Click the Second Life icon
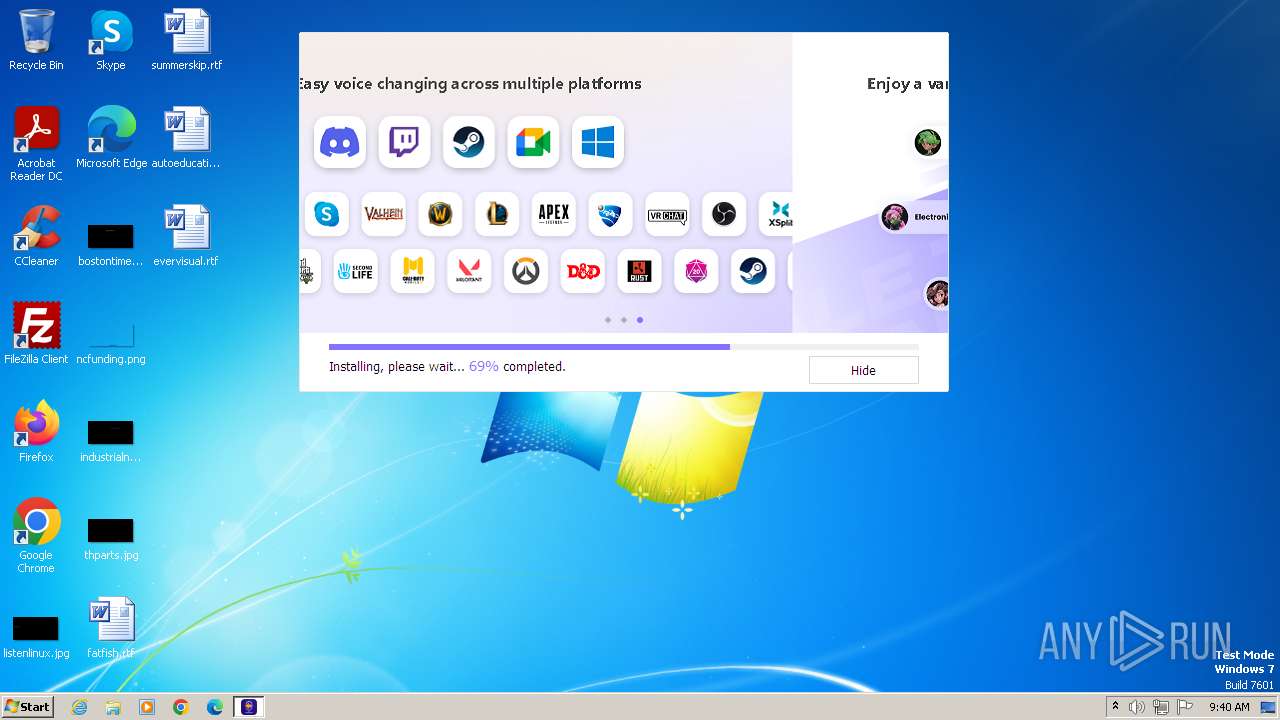Viewport: 1280px width, 720px height. (356, 271)
